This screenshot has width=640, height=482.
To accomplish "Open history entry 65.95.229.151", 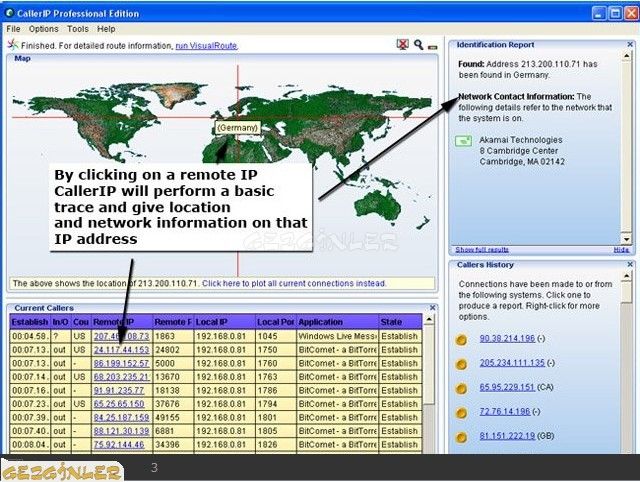I will coord(507,387).
